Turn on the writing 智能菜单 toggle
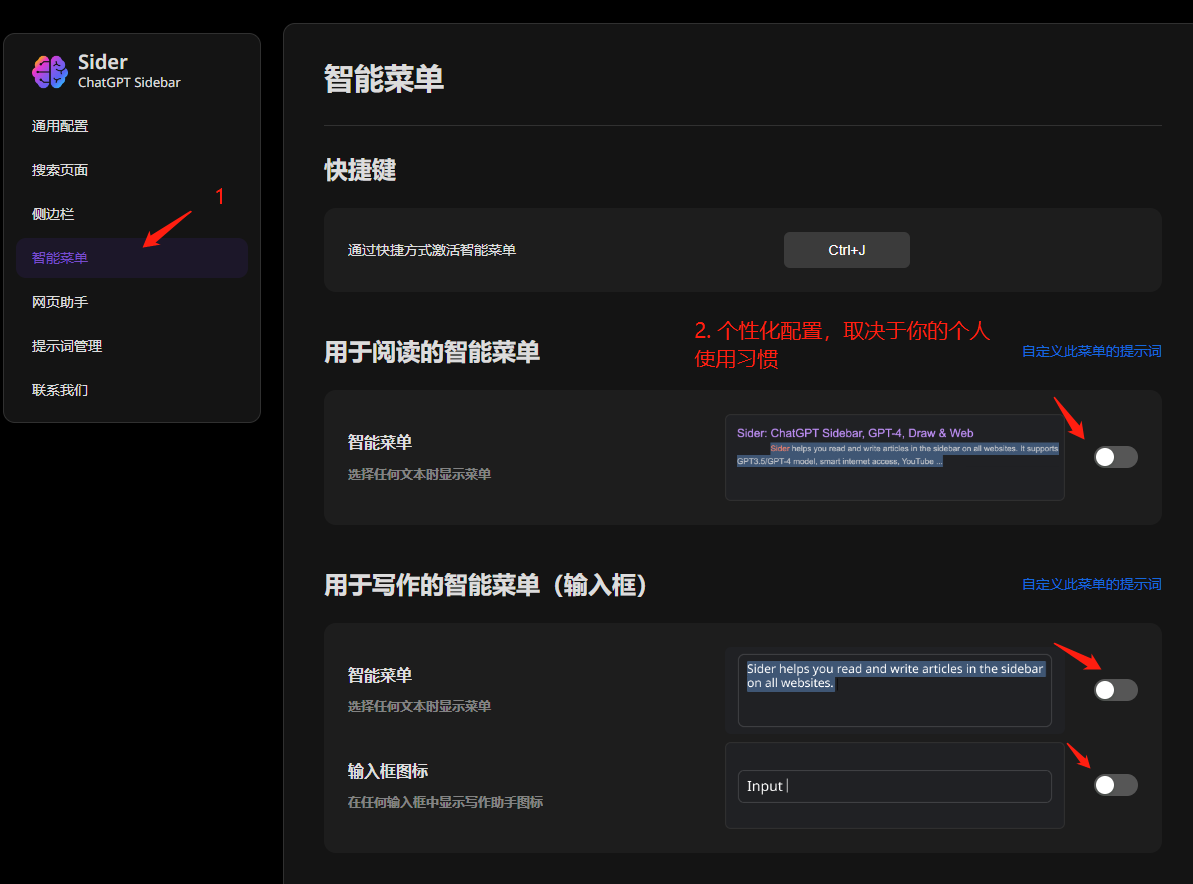This screenshot has width=1193, height=884. pyautogui.click(x=1115, y=690)
